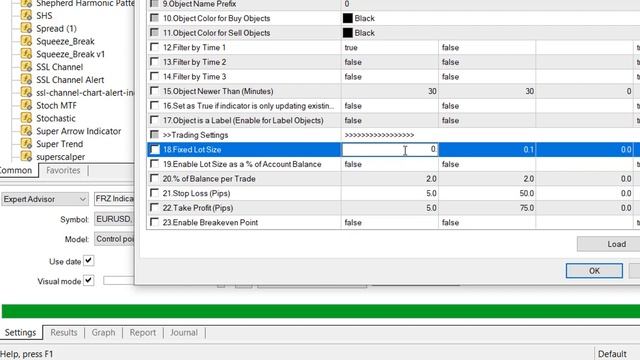Viewport: 640px width, 360px height.
Task: Switch to the Favorites tab
Action: click(x=63, y=171)
